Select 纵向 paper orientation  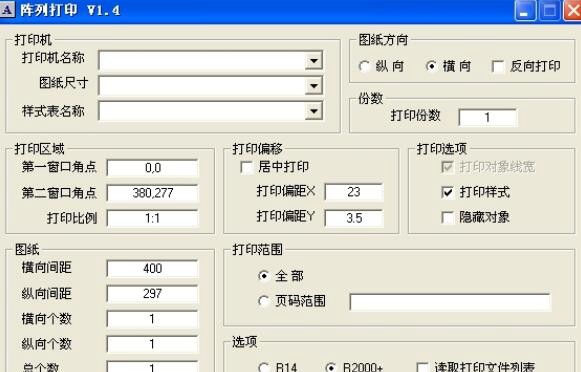click(364, 67)
